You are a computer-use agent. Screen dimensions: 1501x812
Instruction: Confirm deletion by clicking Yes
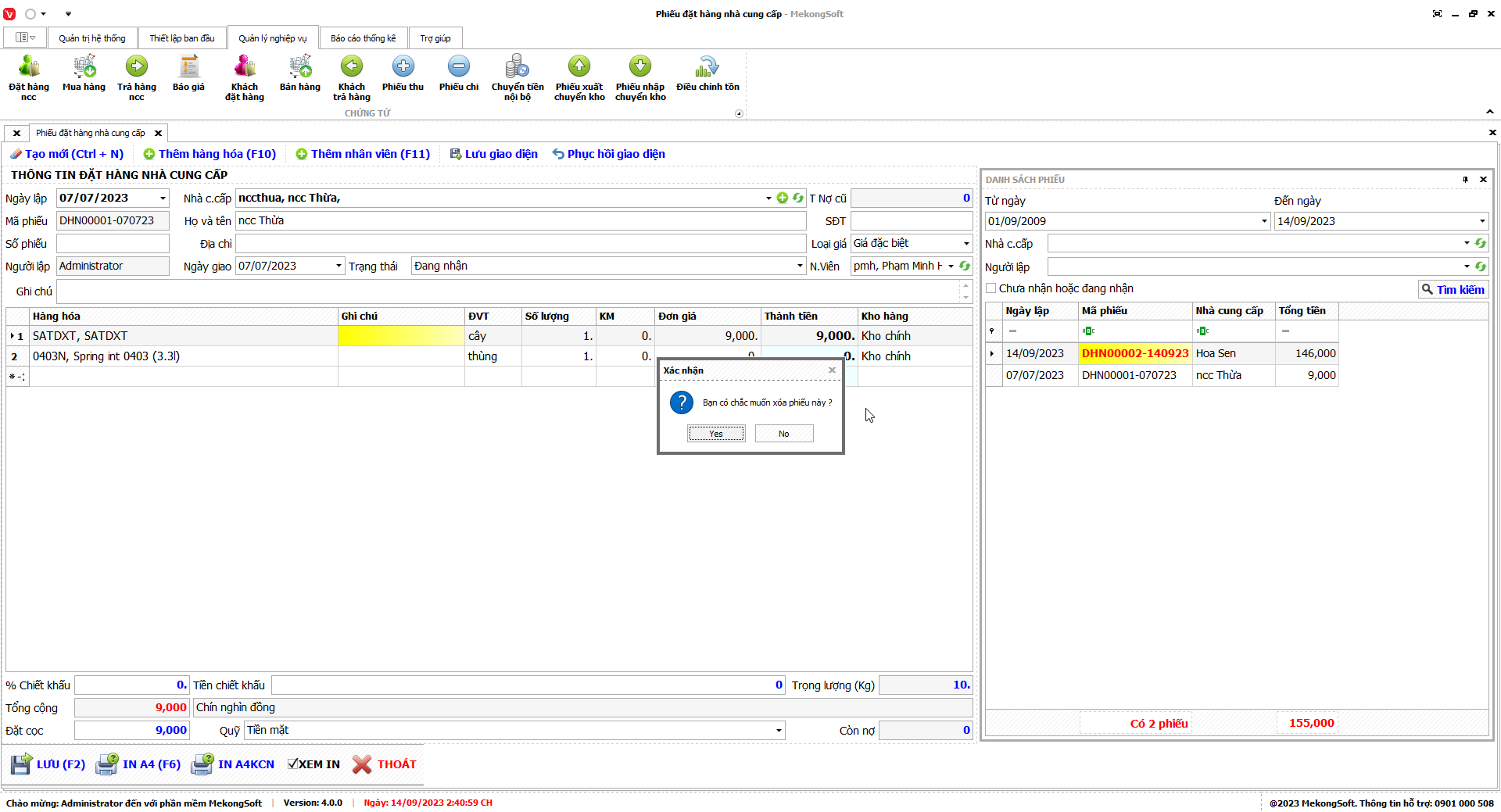(715, 434)
